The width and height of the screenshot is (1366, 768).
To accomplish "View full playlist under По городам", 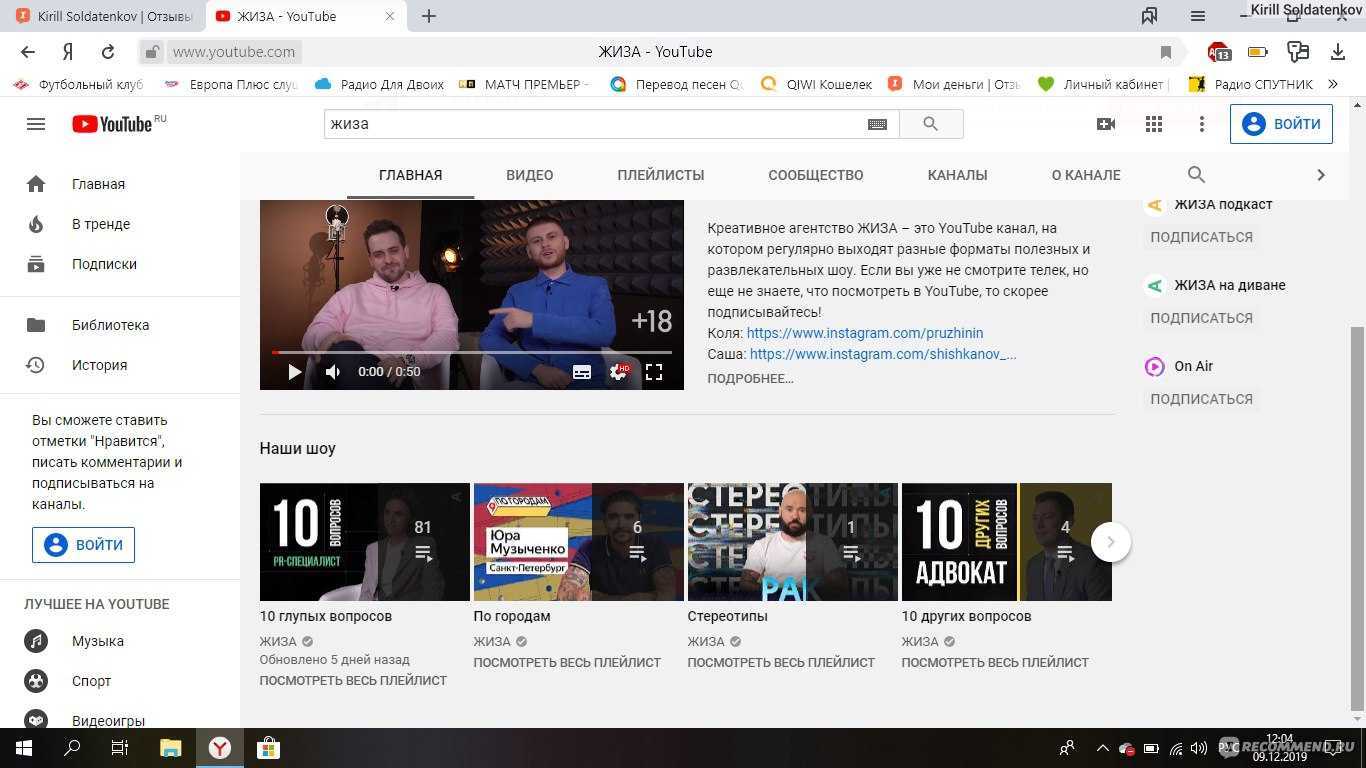I will point(567,662).
